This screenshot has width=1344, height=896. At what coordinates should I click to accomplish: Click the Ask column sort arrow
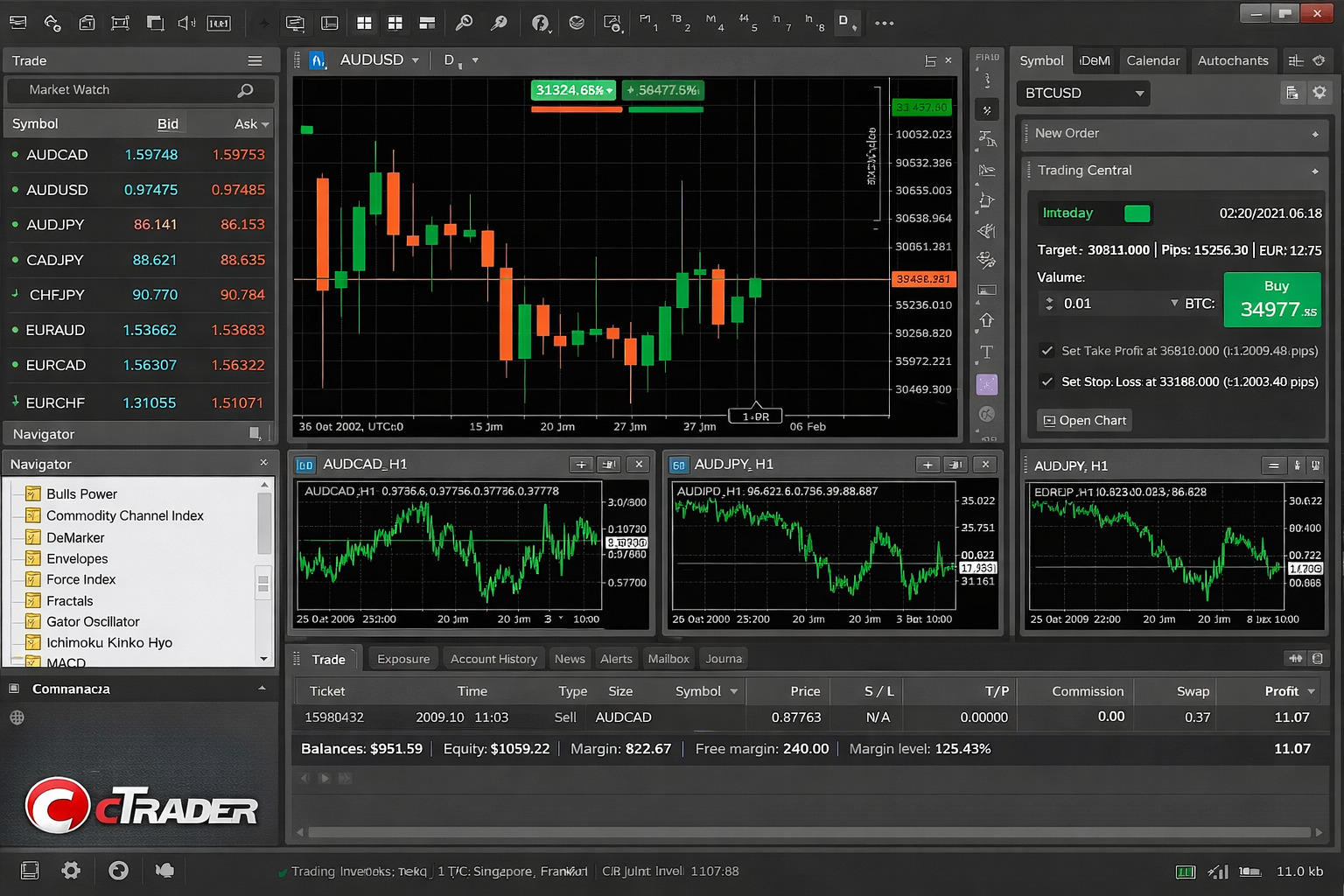[x=265, y=124]
